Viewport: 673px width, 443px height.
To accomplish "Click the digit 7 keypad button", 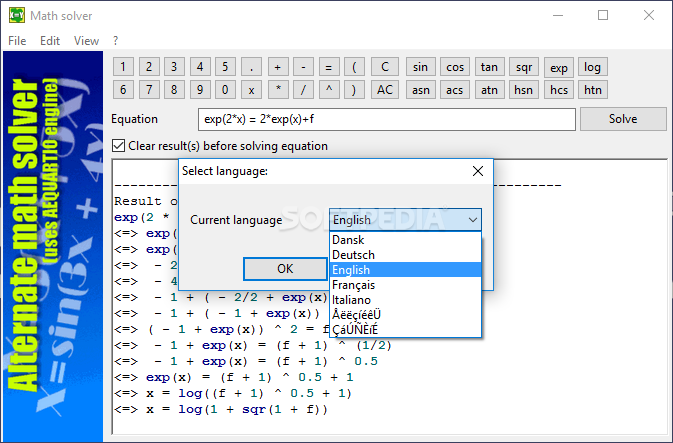I will 149,90.
